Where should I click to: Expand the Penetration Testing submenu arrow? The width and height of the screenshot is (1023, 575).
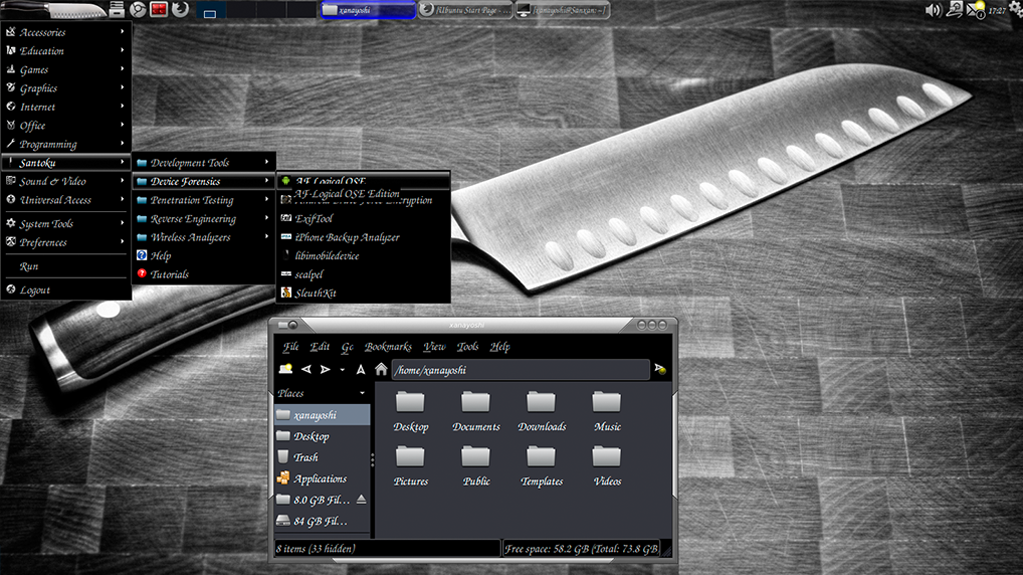coord(266,200)
